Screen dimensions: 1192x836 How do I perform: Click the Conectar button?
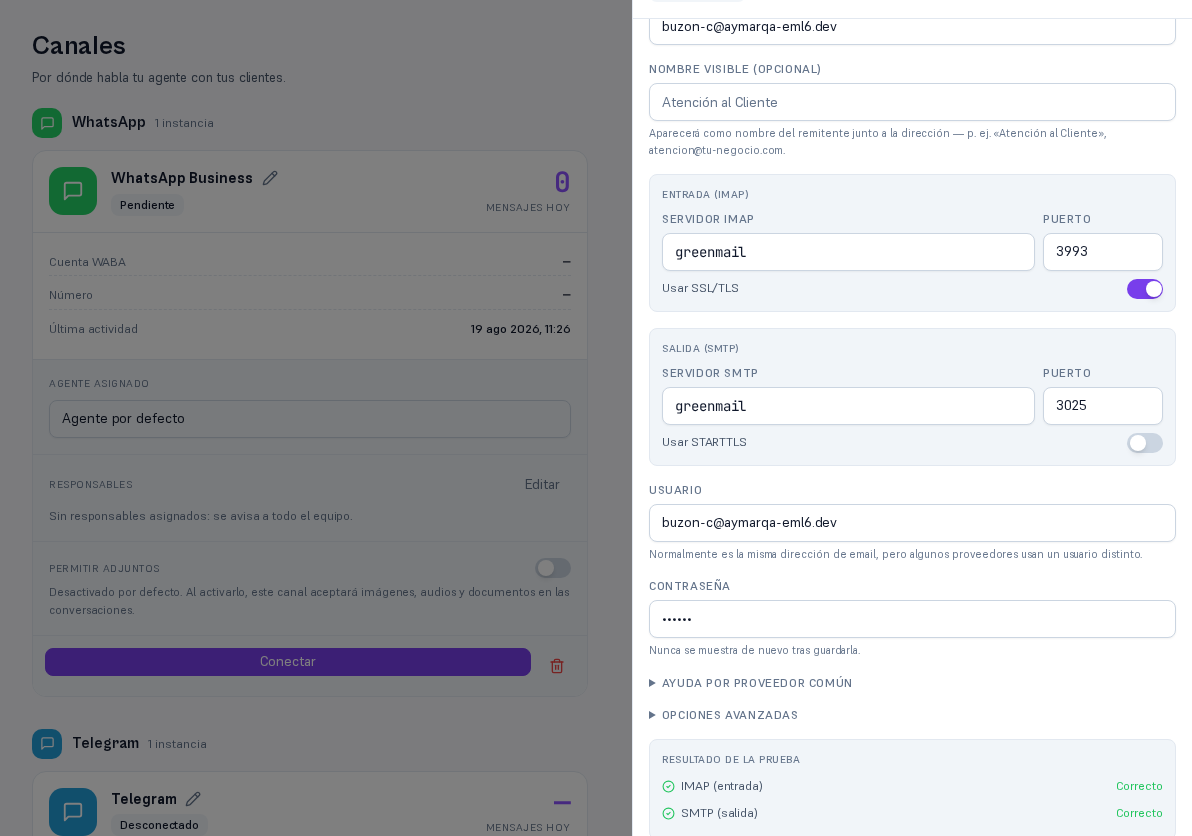[288, 662]
